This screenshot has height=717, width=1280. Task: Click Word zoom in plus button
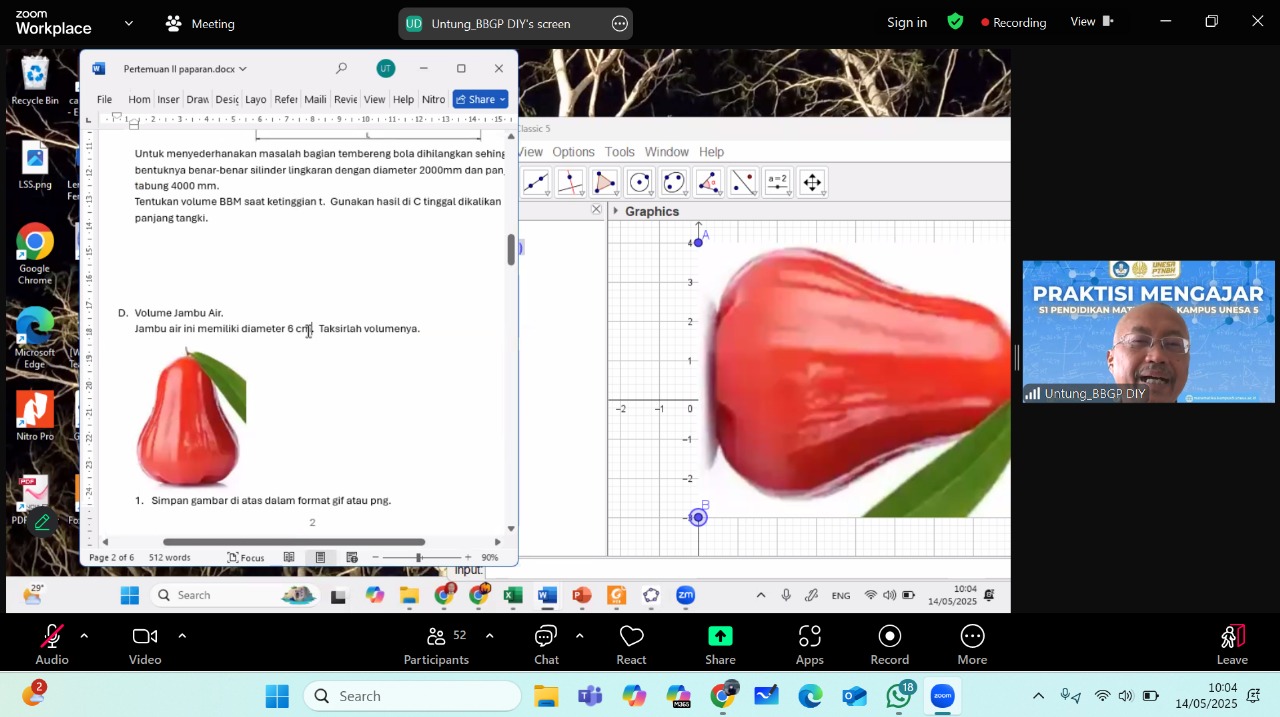click(467, 557)
